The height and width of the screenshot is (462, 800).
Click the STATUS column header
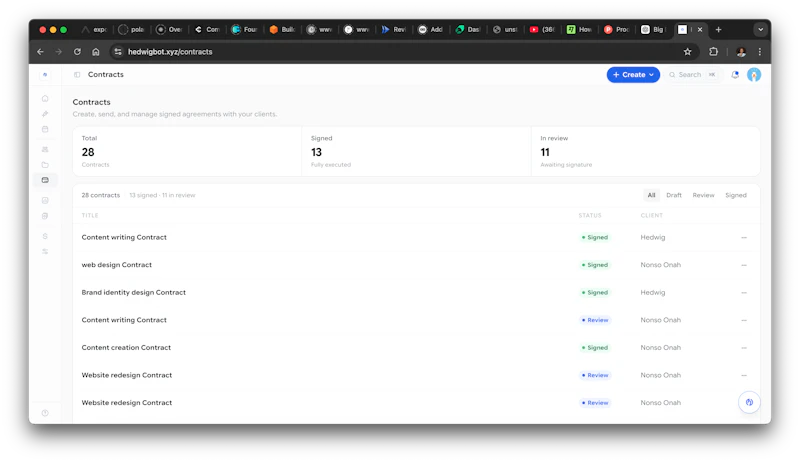click(590, 216)
